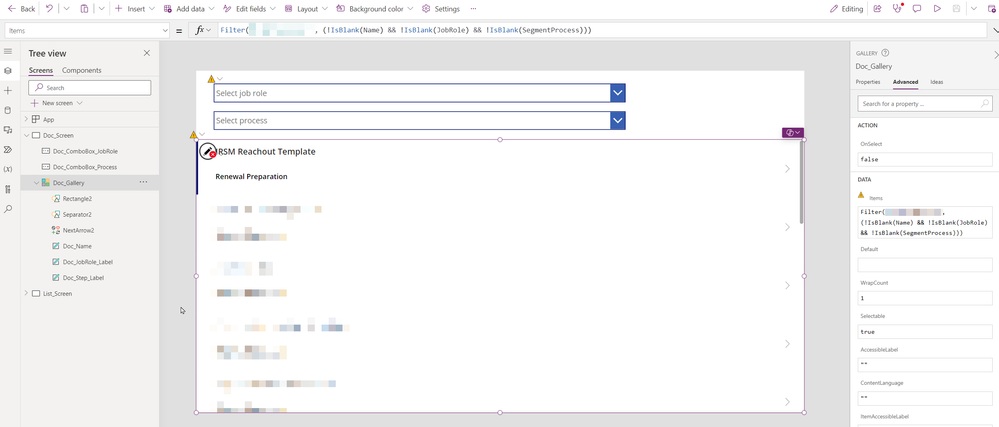Screen dimensions: 999x427
Task: Click the help question mark beside GALLERY
Action: tap(885, 54)
